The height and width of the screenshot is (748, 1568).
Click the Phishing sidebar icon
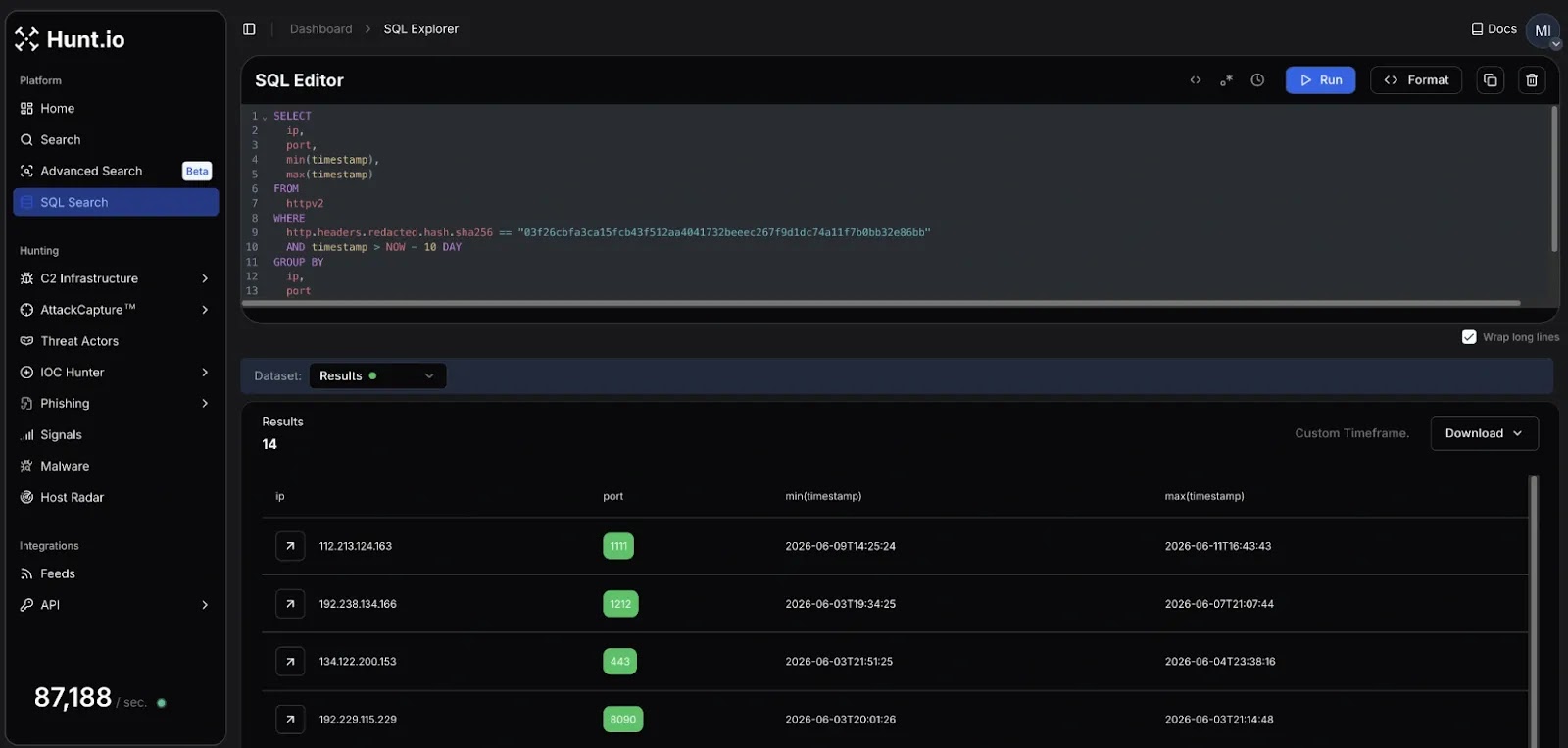[x=26, y=404]
